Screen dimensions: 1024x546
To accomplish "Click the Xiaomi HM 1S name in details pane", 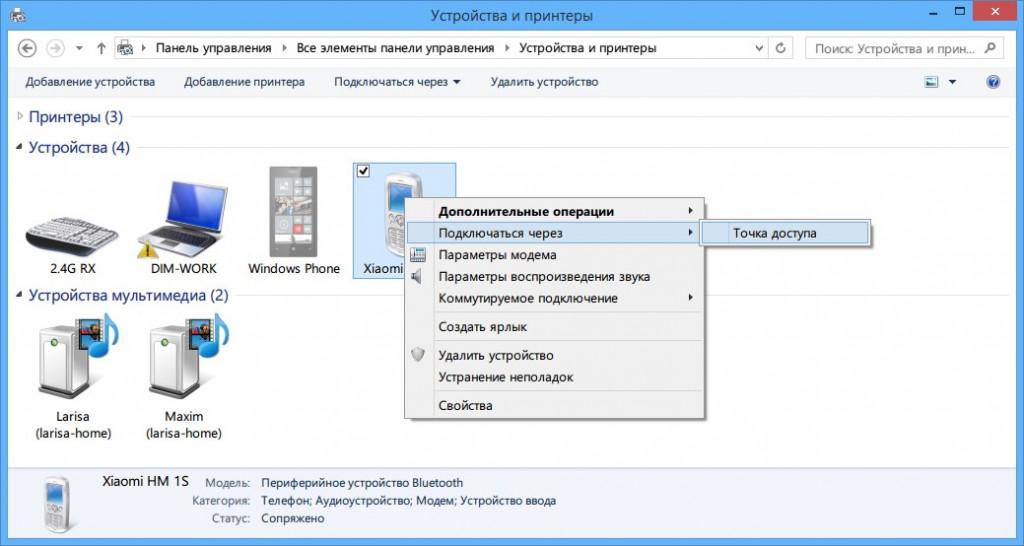I will (x=145, y=481).
